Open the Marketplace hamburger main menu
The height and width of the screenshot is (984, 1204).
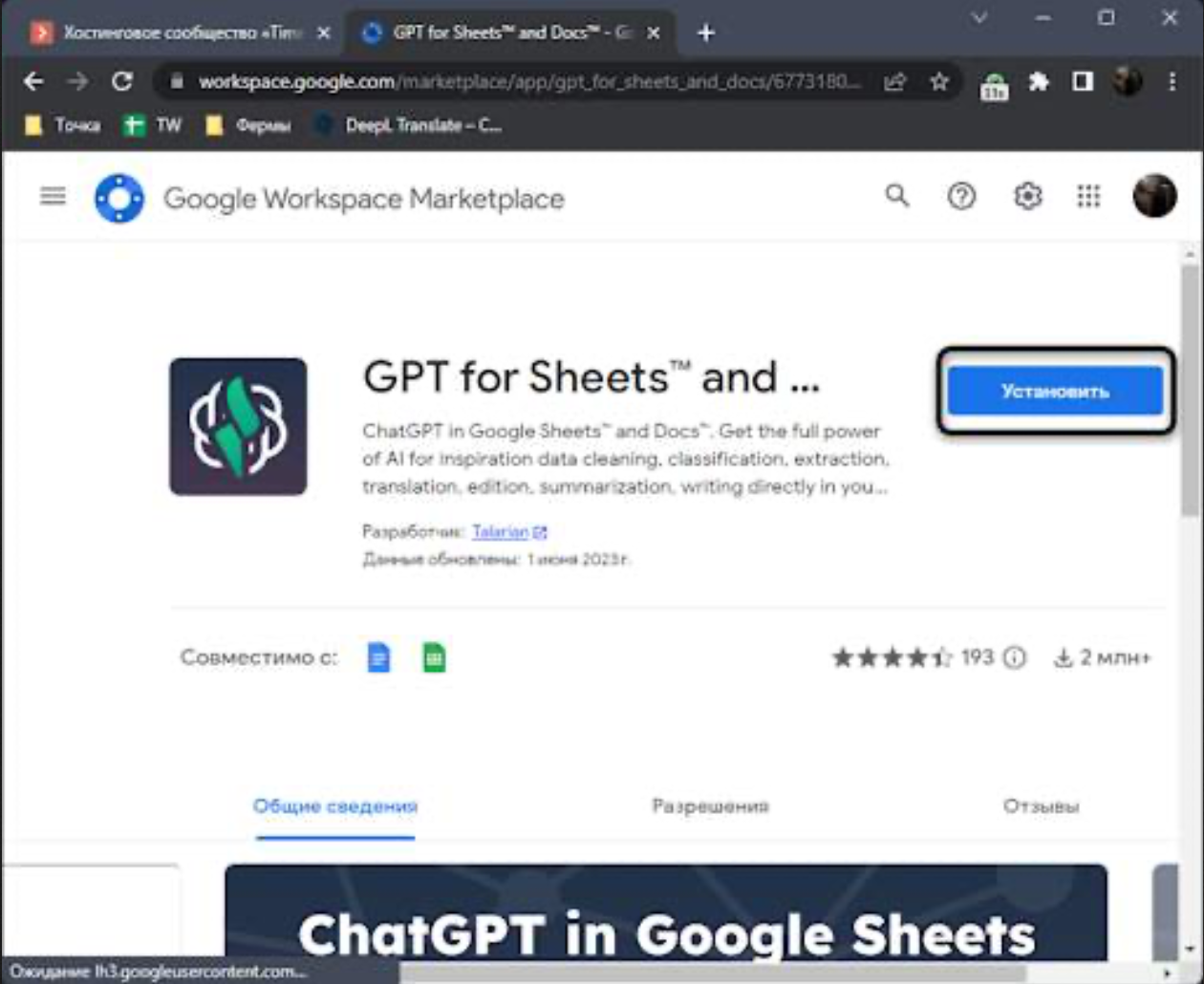[53, 197]
